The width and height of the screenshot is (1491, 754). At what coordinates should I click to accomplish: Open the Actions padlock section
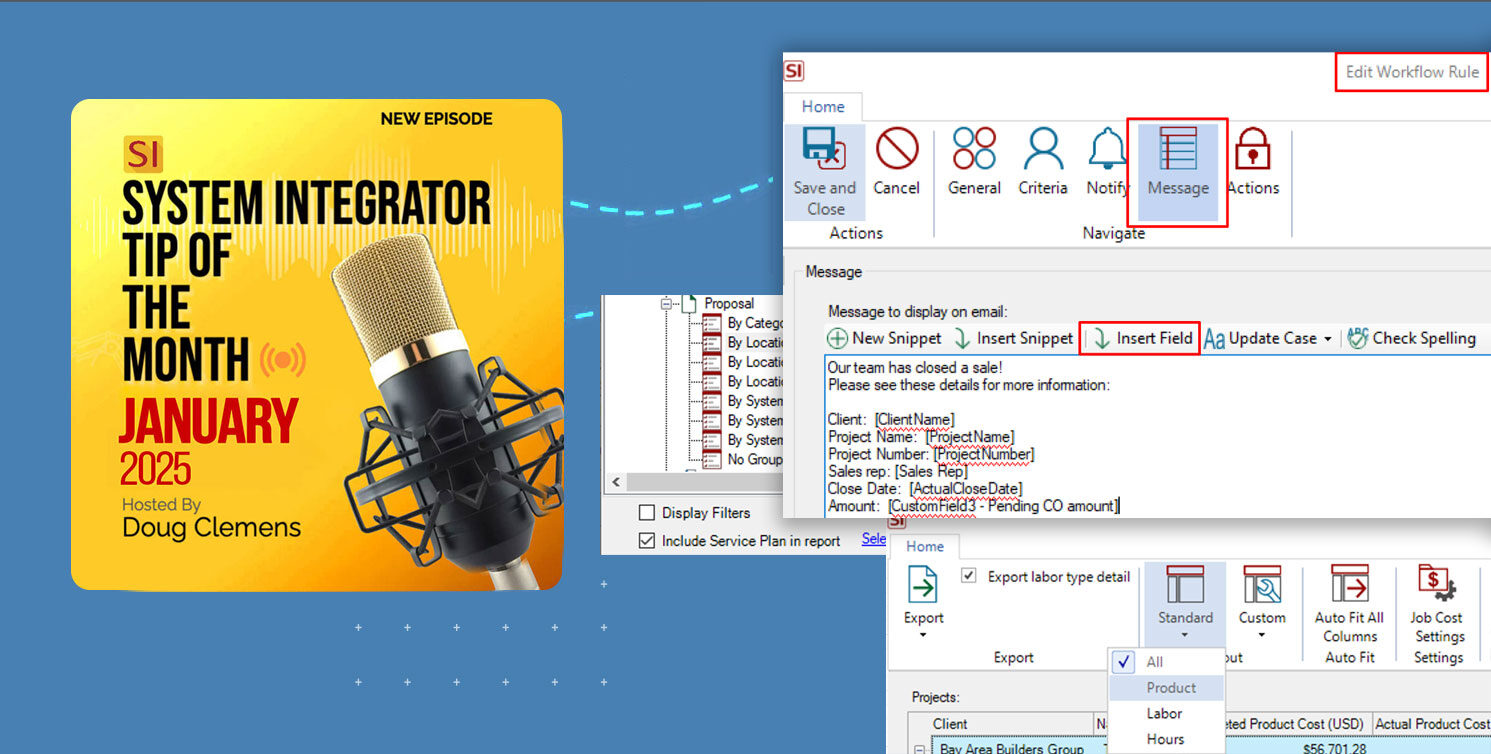[x=1252, y=162]
